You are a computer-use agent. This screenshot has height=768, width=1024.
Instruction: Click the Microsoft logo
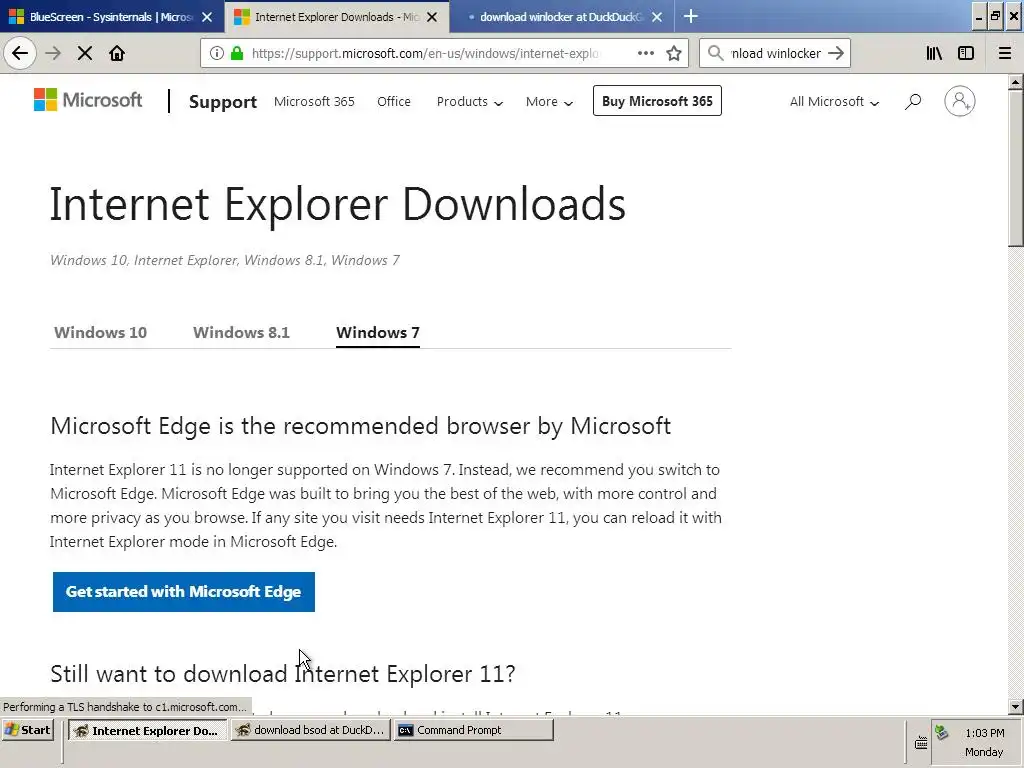(x=88, y=100)
